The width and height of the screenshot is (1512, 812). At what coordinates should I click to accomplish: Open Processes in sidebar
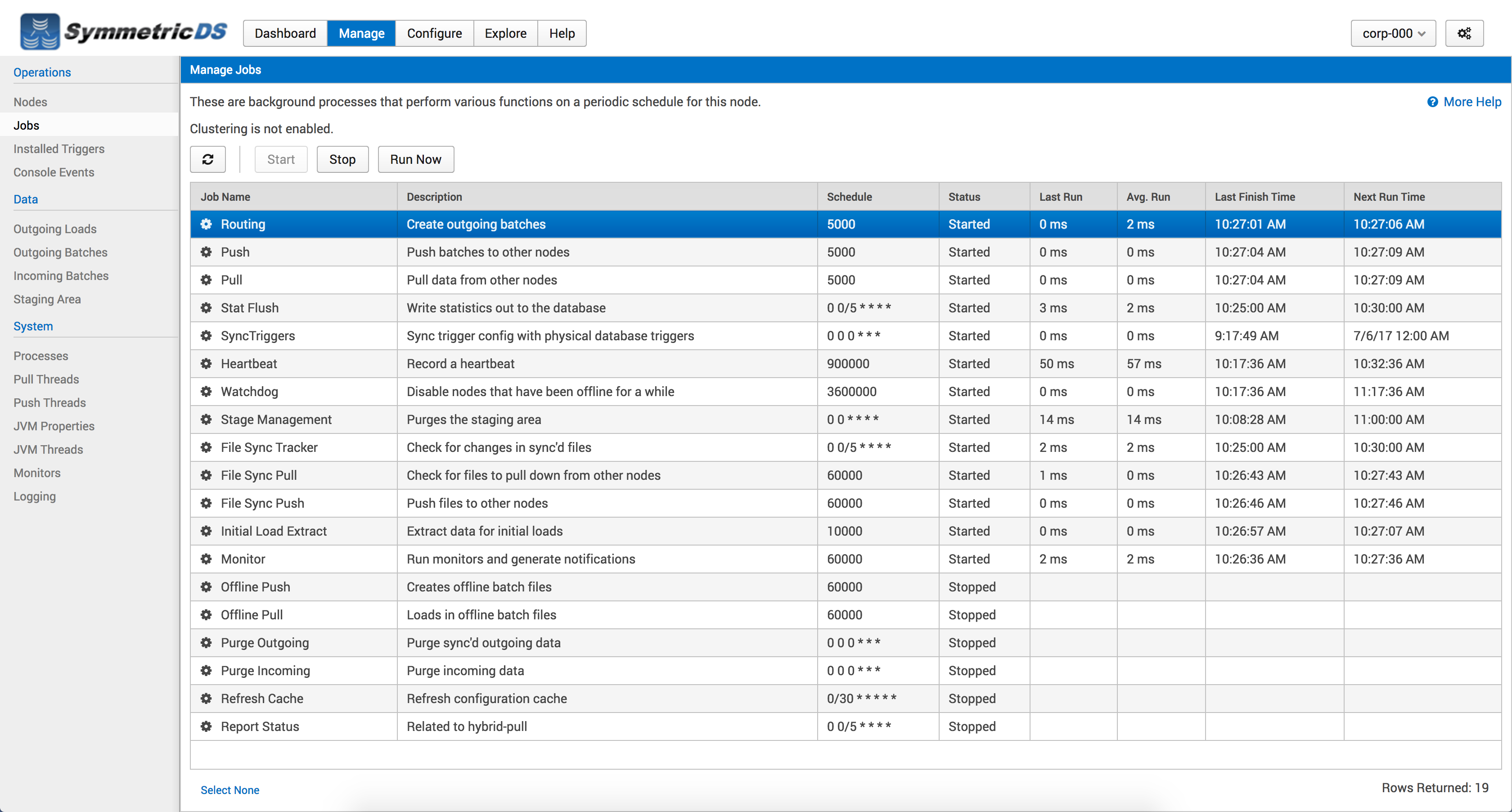point(40,356)
